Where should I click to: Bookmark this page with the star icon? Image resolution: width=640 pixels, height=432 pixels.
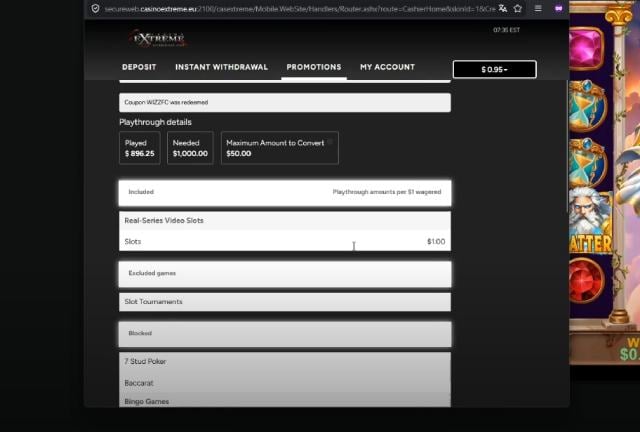tap(518, 9)
